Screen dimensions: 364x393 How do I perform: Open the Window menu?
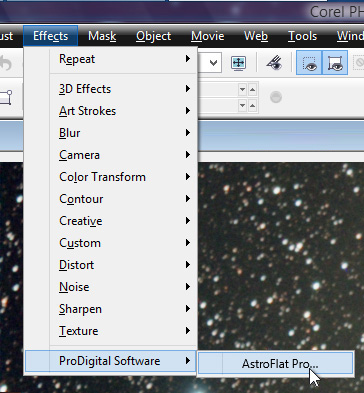[x=350, y=36]
